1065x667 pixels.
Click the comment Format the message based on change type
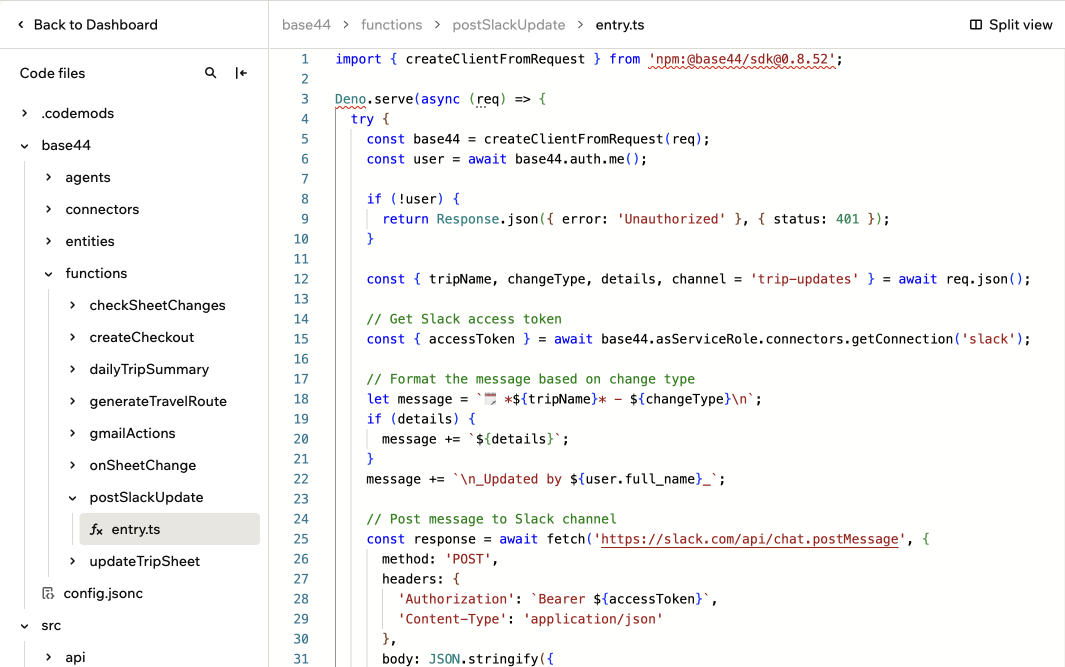(530, 379)
